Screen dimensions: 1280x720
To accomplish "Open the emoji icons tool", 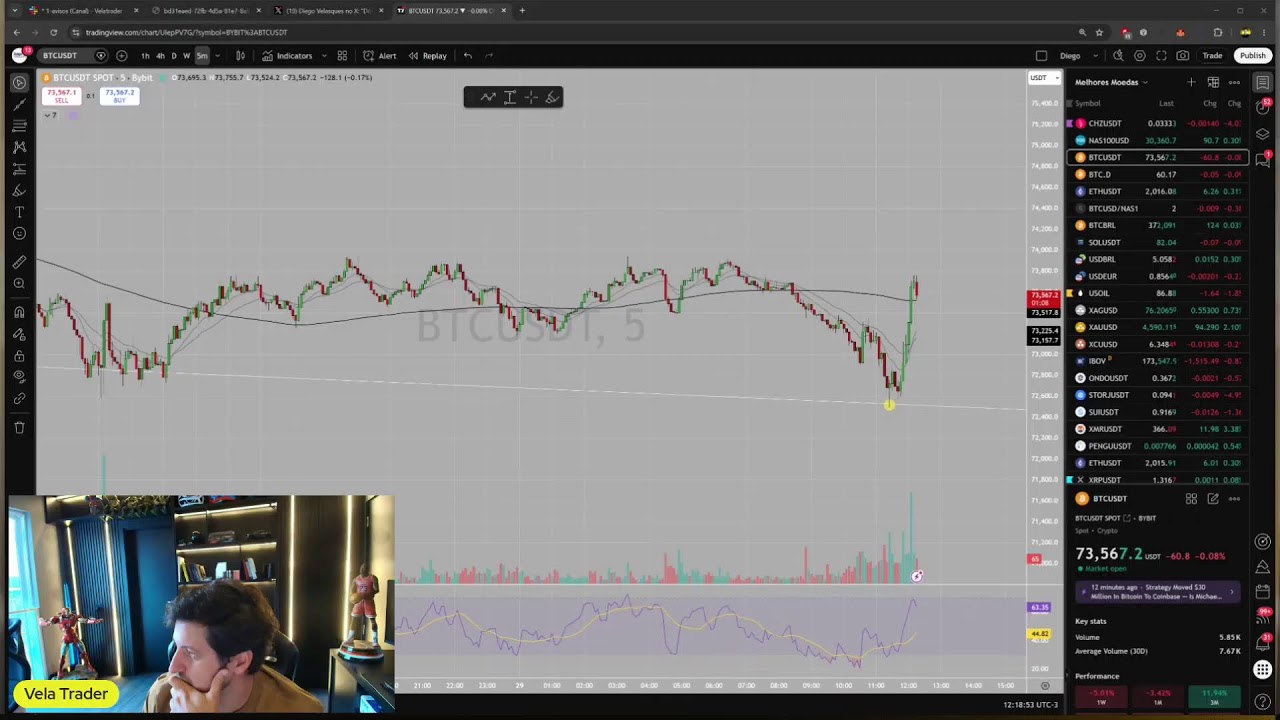I will coord(19,234).
